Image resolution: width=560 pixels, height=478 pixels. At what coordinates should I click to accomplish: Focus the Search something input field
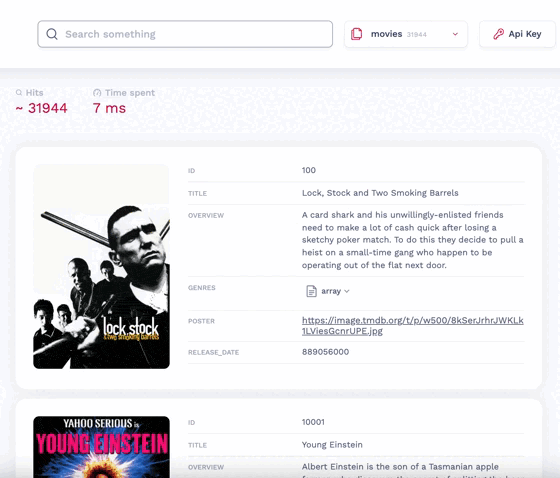pyautogui.click(x=185, y=34)
